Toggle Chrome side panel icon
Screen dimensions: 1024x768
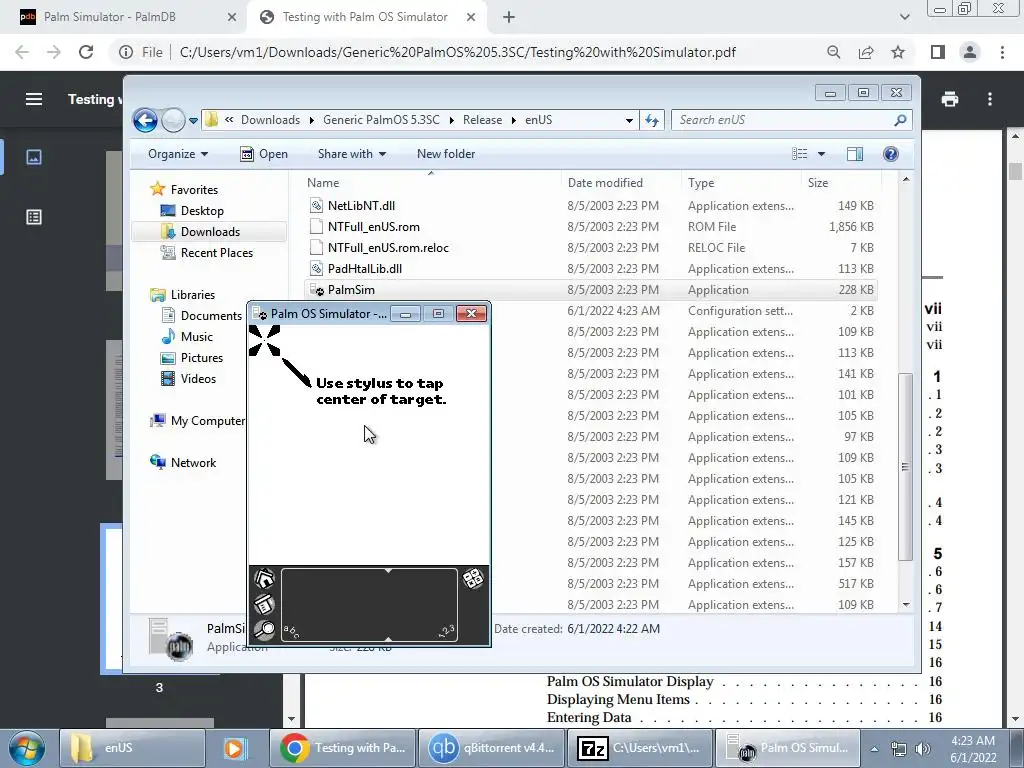[x=938, y=52]
